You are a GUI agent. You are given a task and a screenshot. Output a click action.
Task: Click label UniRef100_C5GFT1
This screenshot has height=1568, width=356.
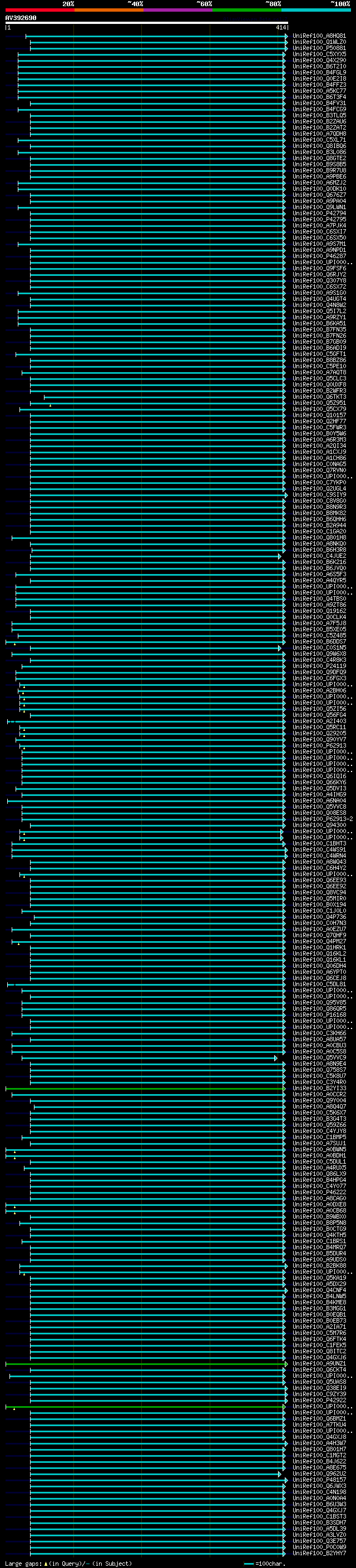(x=319, y=354)
